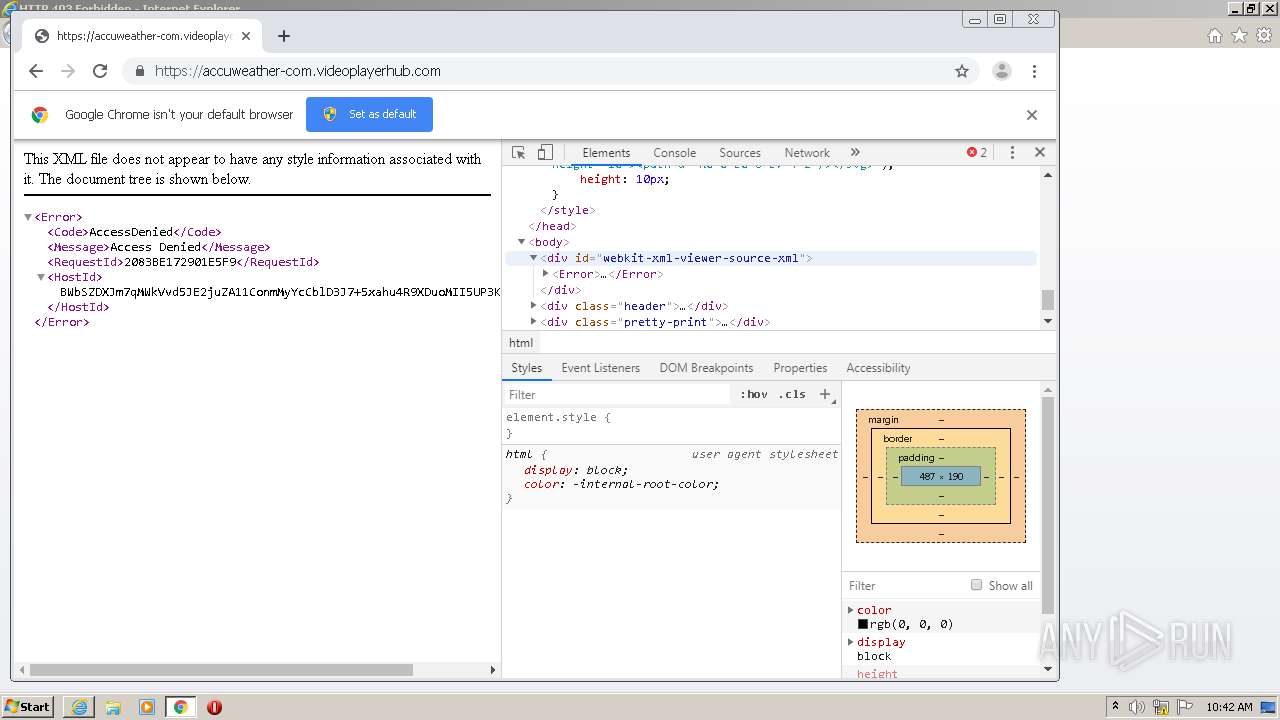
Task: Add a new style rule with plus
Action: pos(825,395)
